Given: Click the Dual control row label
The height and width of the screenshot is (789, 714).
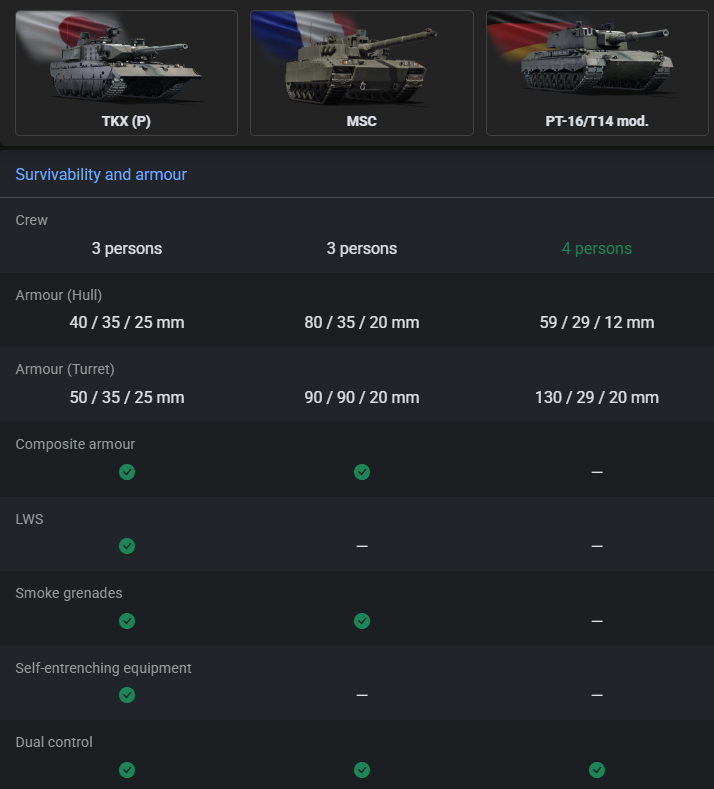Looking at the screenshot, I should 54,742.
